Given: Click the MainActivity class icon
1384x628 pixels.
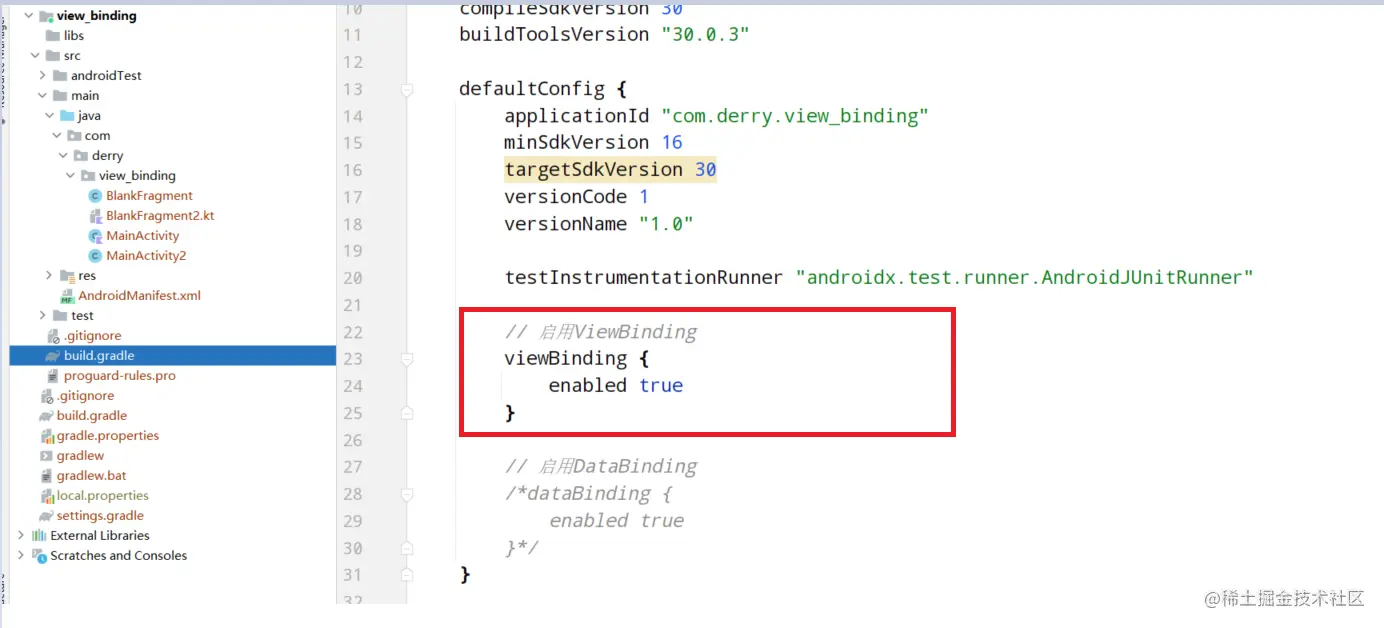Looking at the screenshot, I should [95, 236].
